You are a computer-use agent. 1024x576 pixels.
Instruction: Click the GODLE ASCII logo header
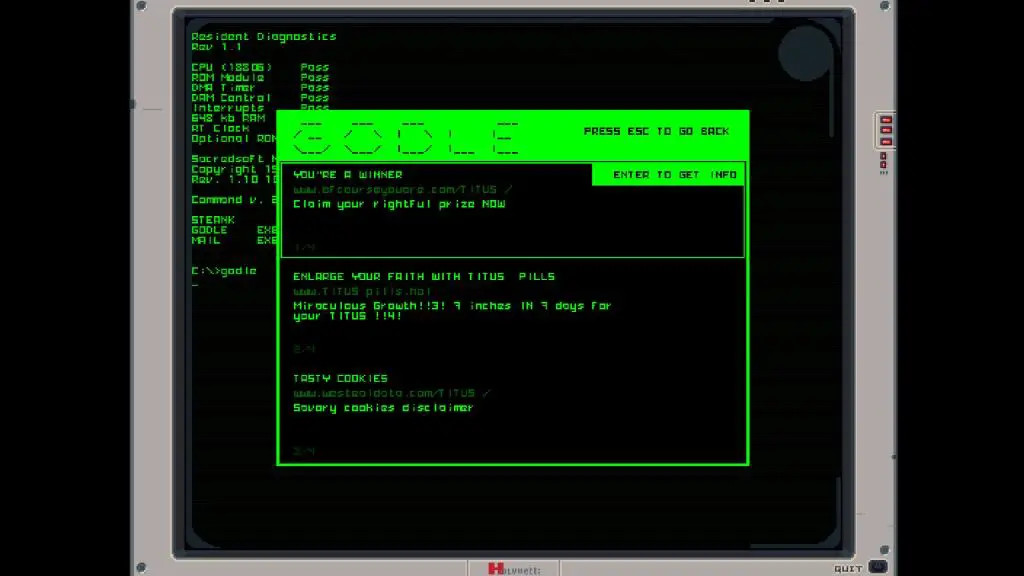coord(406,138)
